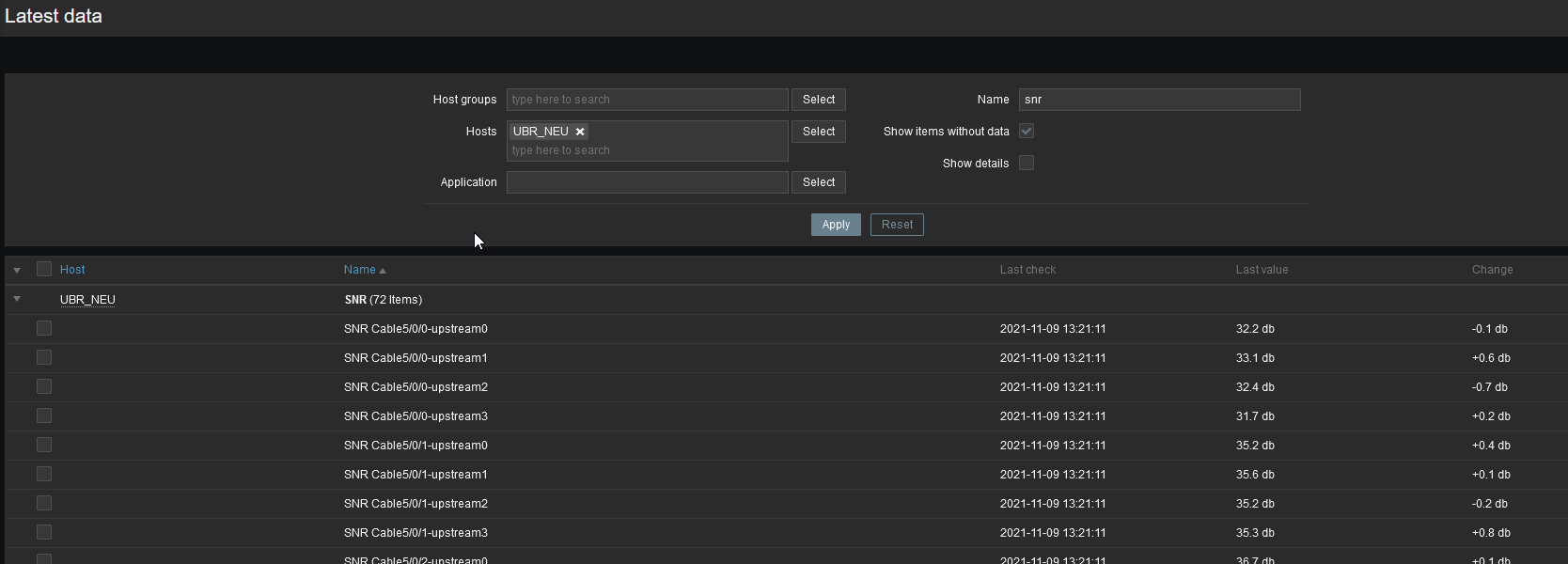Click the Host groups search field
Image resolution: width=1568 pixels, height=564 pixels.
pos(647,100)
